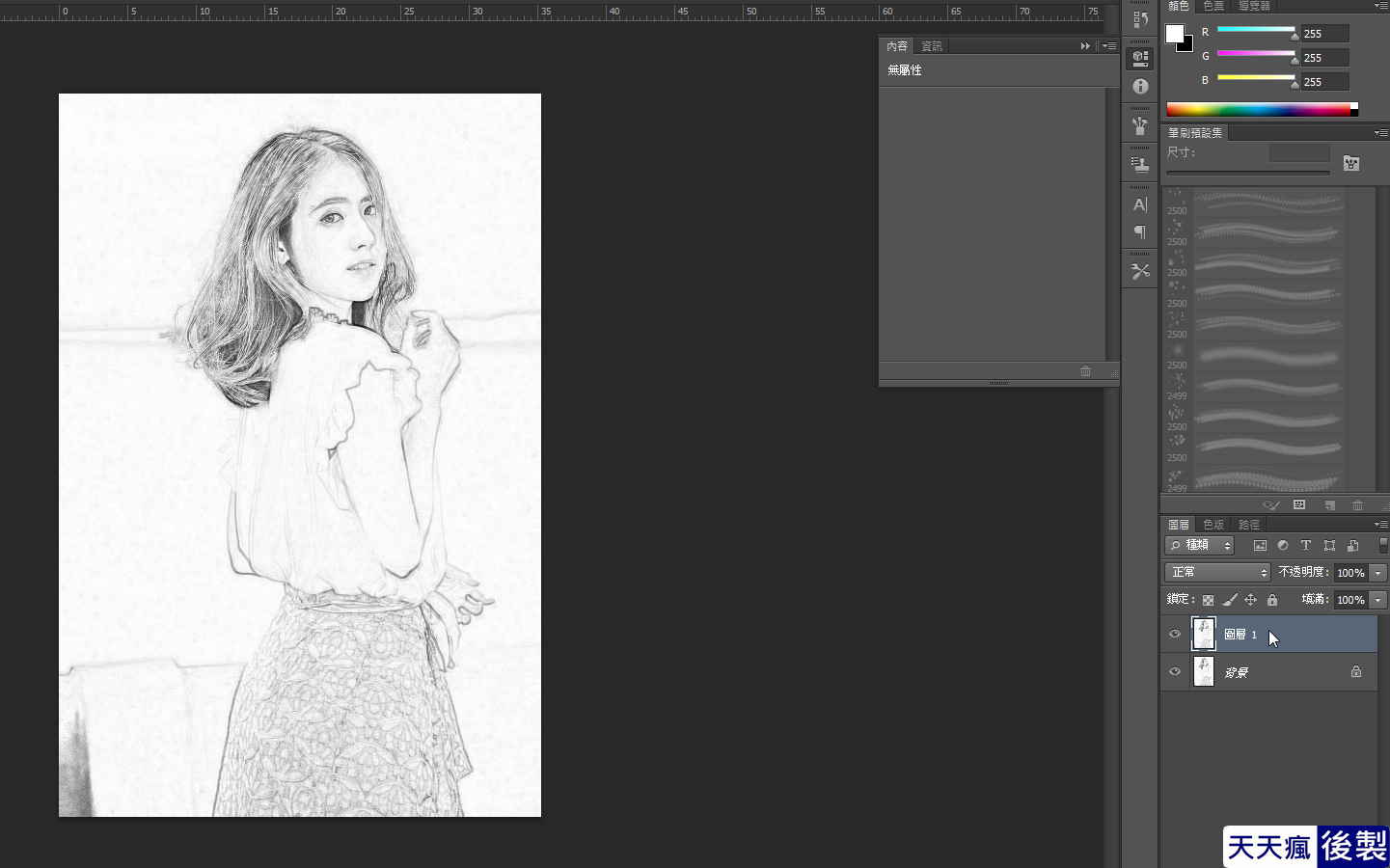Click the G value input field
The height and width of the screenshot is (868, 1390).
[1324, 58]
